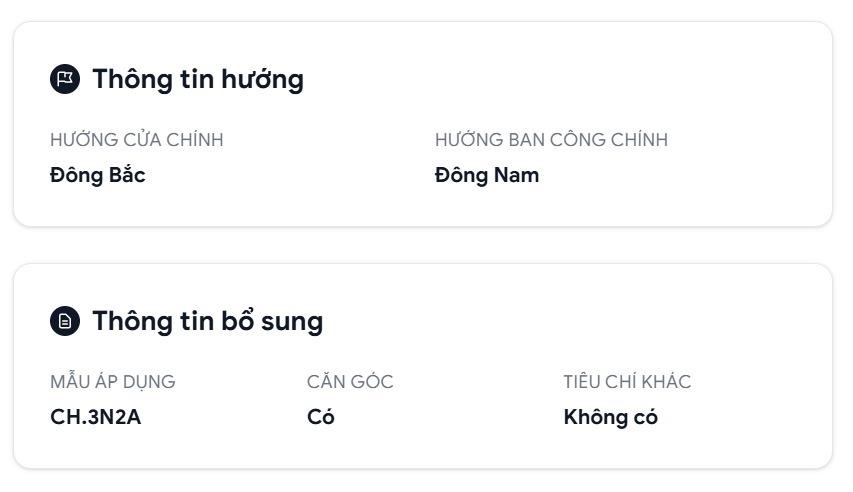This screenshot has width=853, height=492.
Task: Click the "TIÊU CHÍ KHÁC" label
Action: [x=627, y=382]
